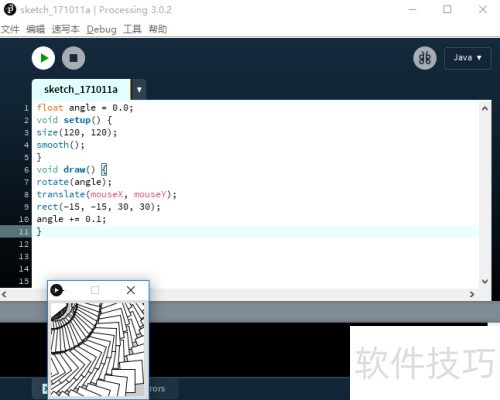Toggle the debugger butterfly icon
Image resolution: width=500 pixels, height=400 pixels.
coord(425,58)
